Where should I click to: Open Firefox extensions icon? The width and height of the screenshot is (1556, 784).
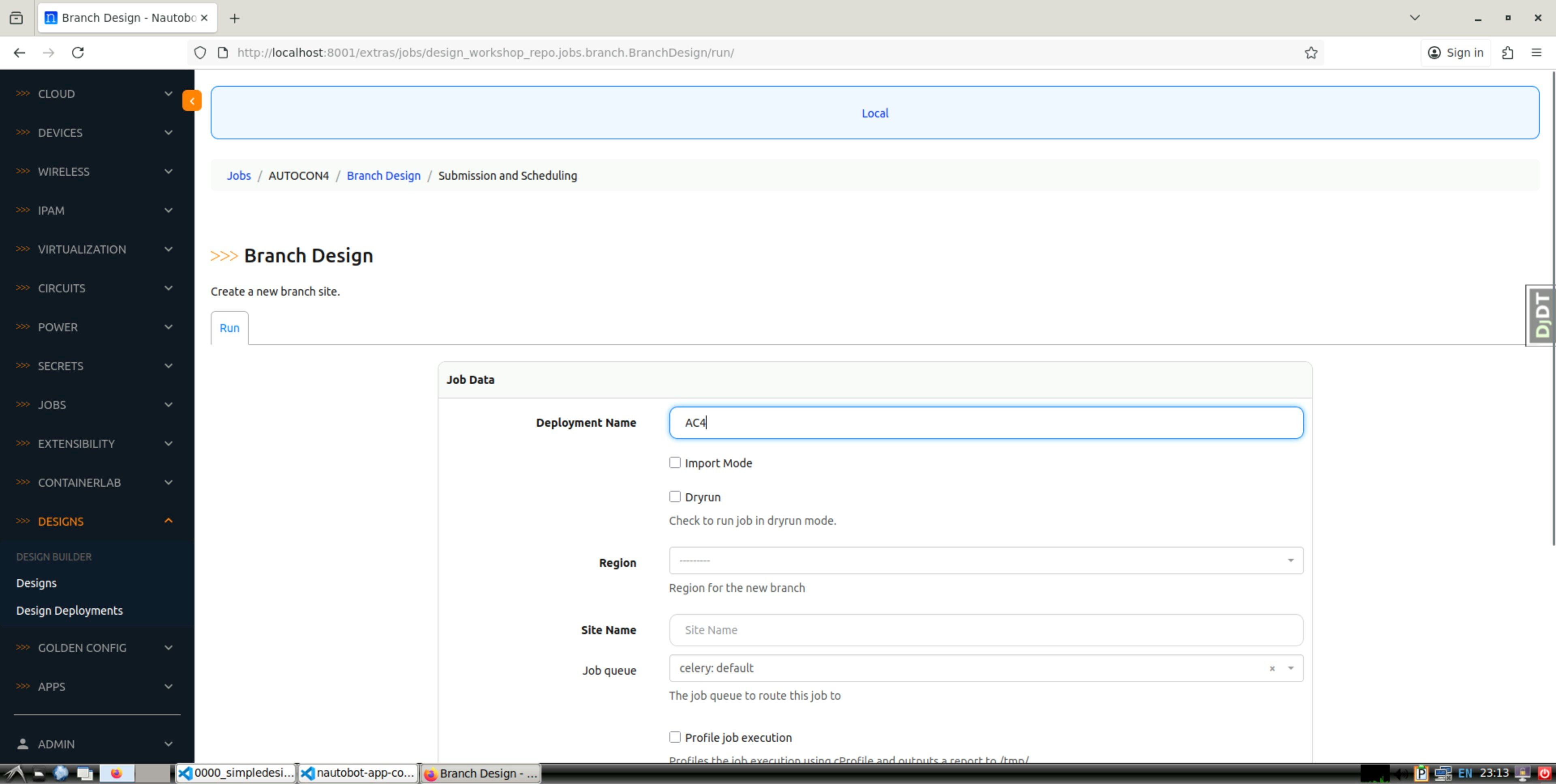tap(1507, 53)
